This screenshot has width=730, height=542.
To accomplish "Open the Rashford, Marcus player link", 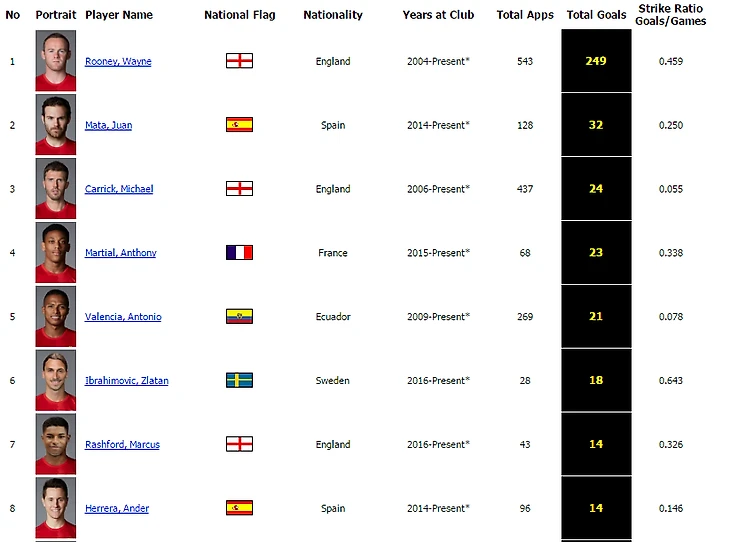I will coord(122,444).
